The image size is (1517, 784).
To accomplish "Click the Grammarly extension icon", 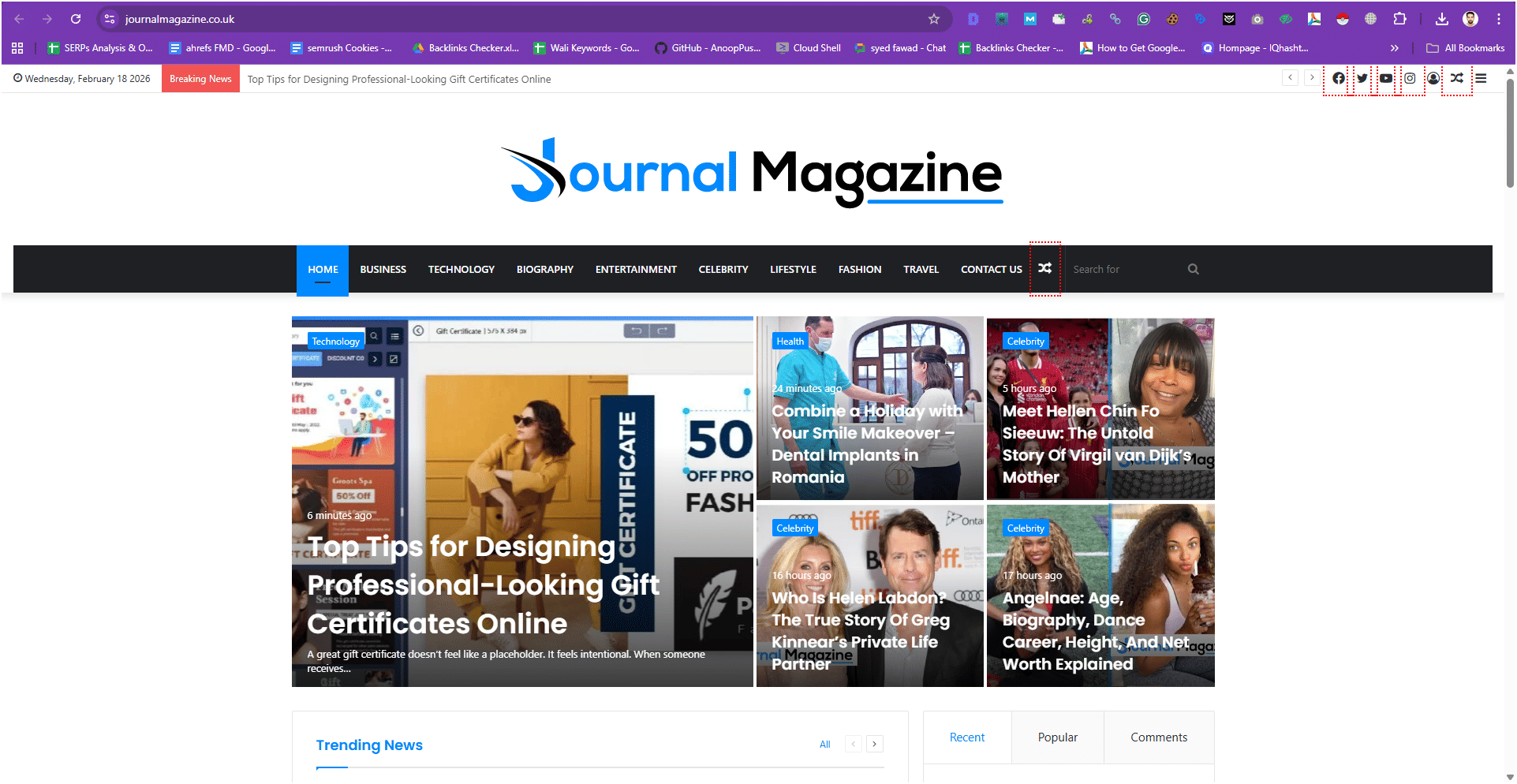I will click(x=1144, y=19).
